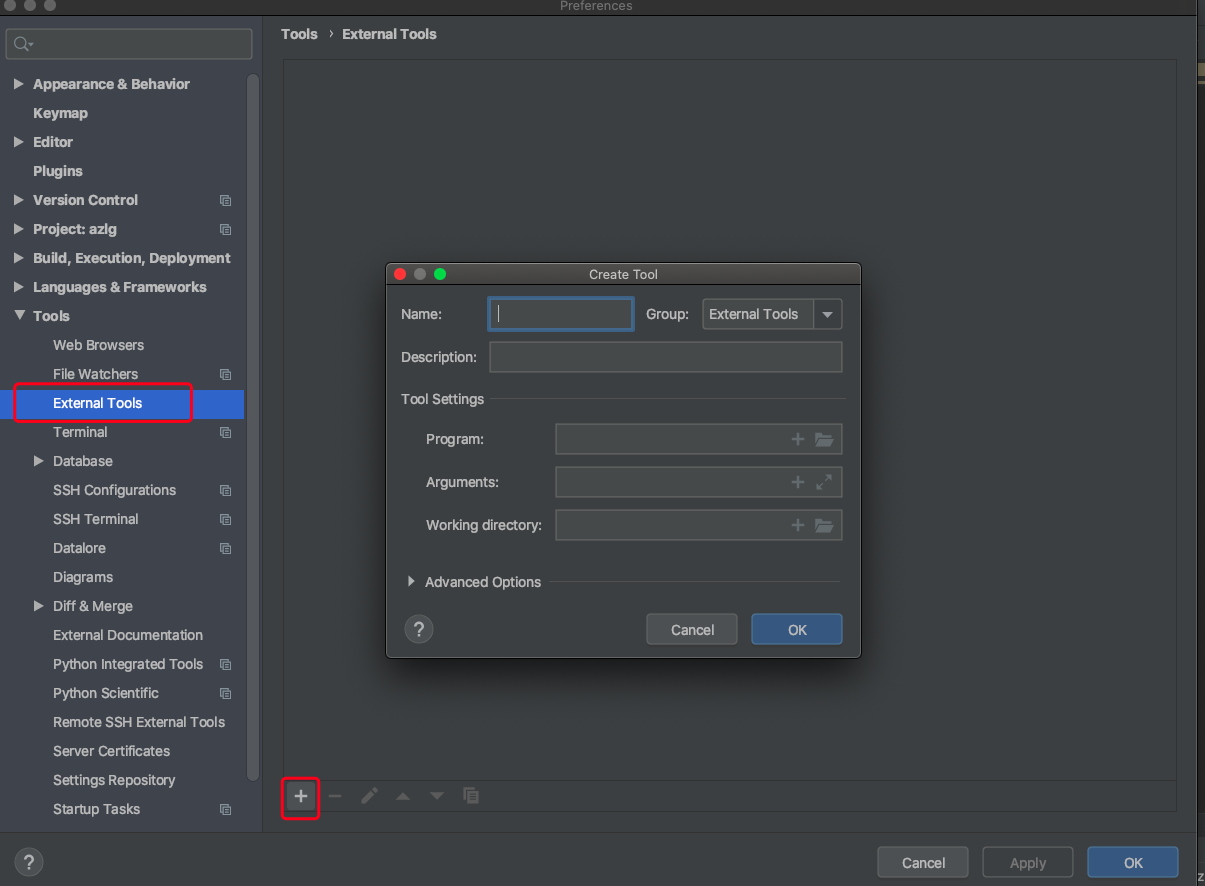Project-level icon beside File Watchers
The image size is (1205, 886).
point(225,374)
